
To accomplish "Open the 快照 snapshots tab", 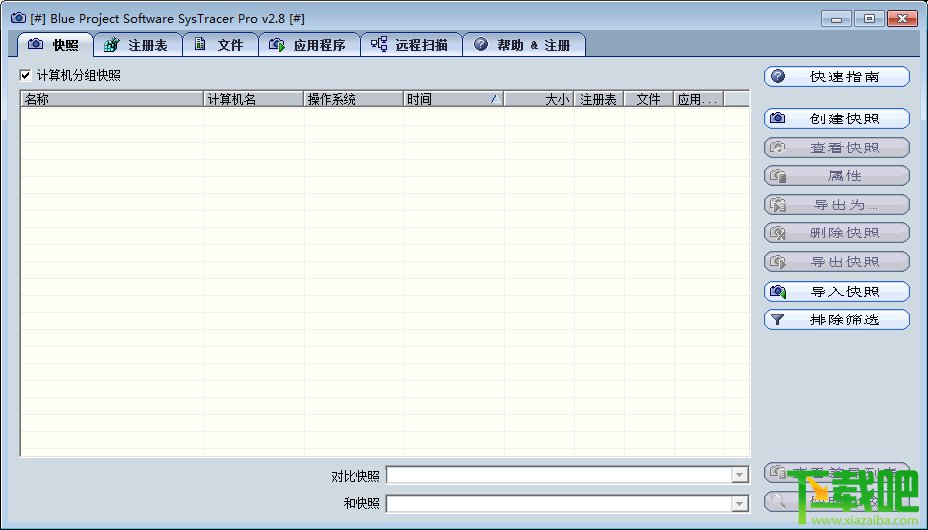I will coord(55,45).
